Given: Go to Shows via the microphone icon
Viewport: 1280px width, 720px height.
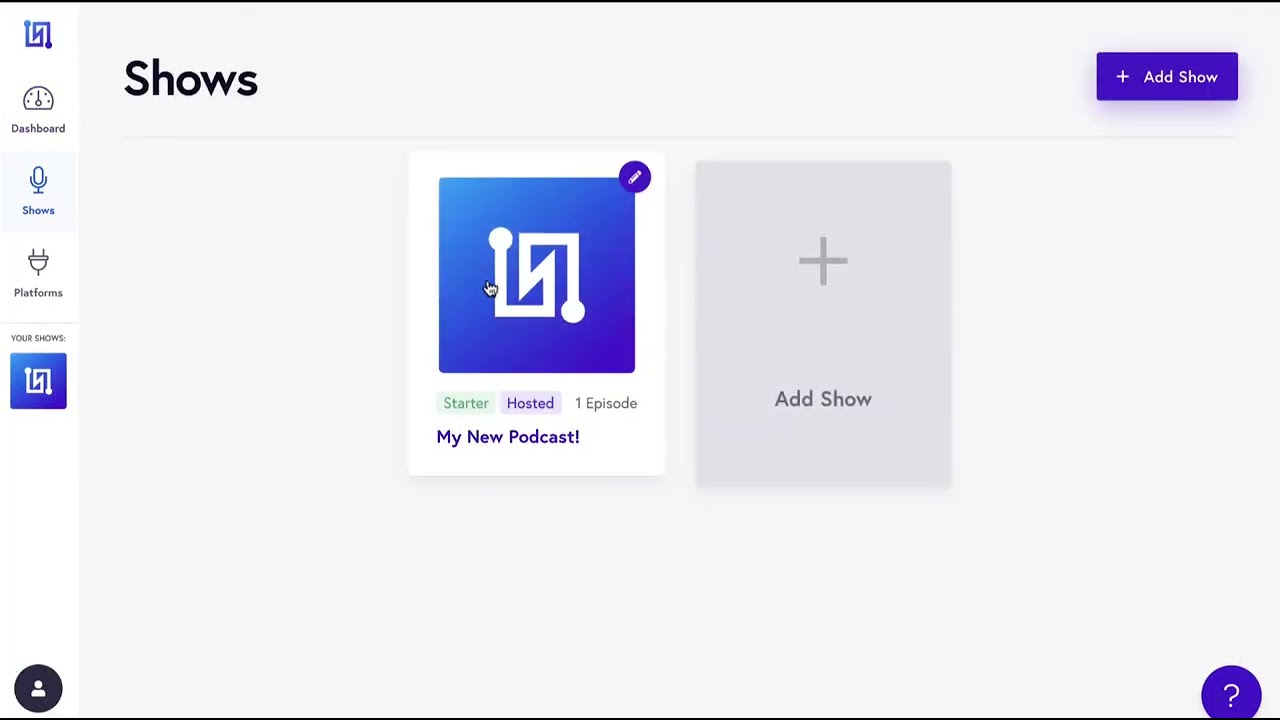Looking at the screenshot, I should pos(38,181).
